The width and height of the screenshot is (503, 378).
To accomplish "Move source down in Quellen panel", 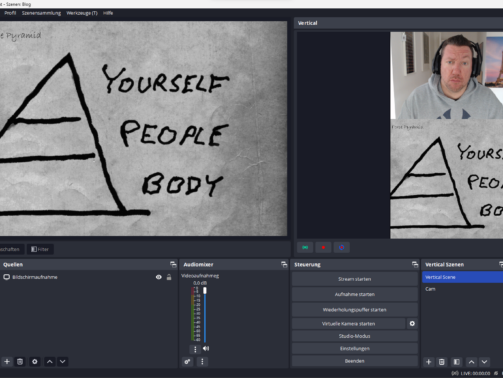I will (63, 362).
